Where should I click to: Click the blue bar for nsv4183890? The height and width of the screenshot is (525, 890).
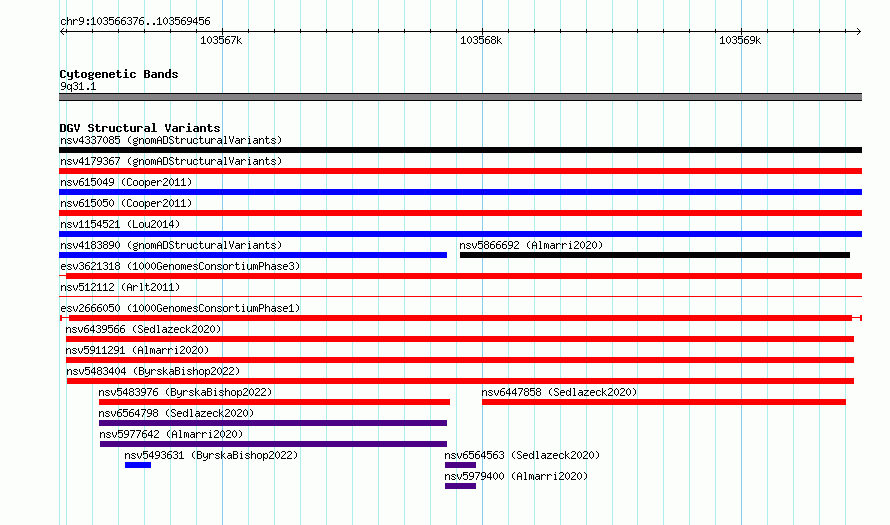pyautogui.click(x=253, y=255)
